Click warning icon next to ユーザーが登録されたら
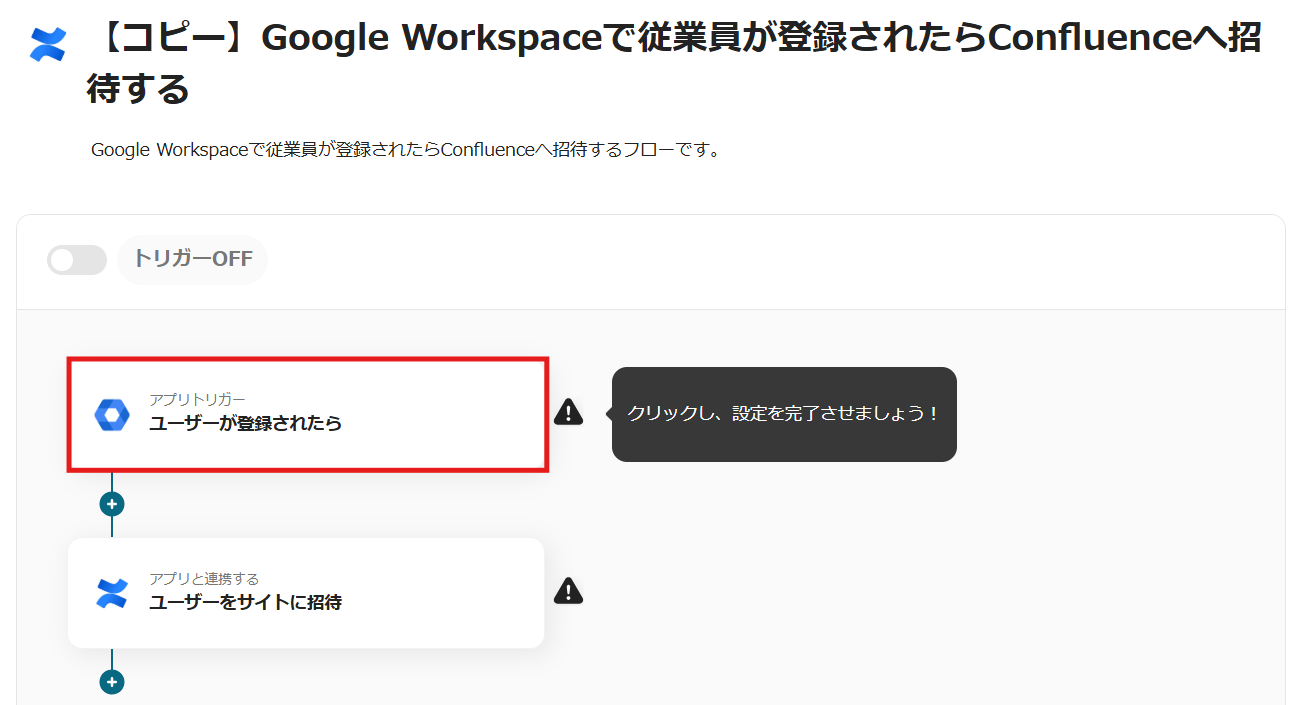The height and width of the screenshot is (705, 1301). [568, 412]
